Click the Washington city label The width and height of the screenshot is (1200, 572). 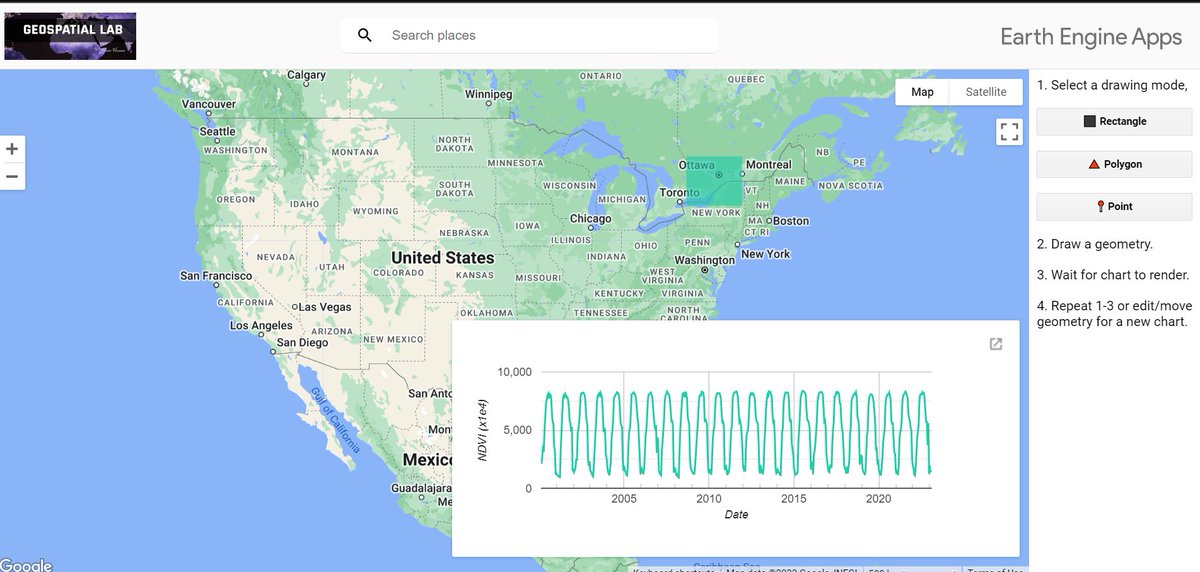[x=704, y=260]
